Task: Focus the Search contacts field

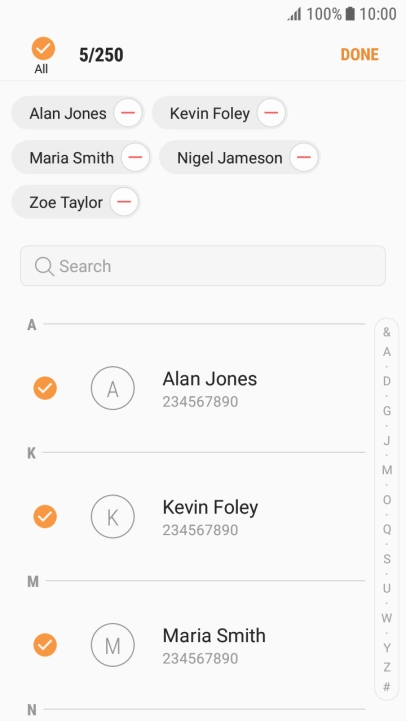Action: click(x=203, y=266)
